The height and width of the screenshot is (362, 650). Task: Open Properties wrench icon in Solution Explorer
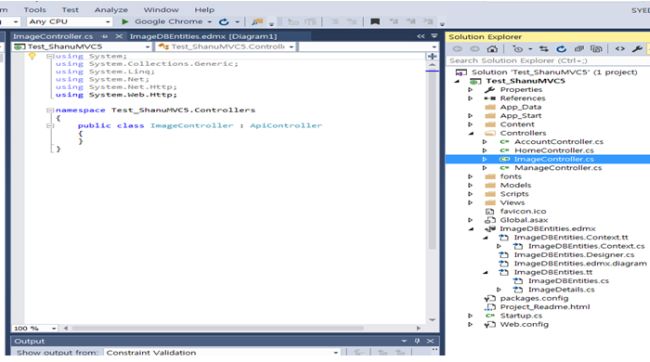(x=637, y=49)
